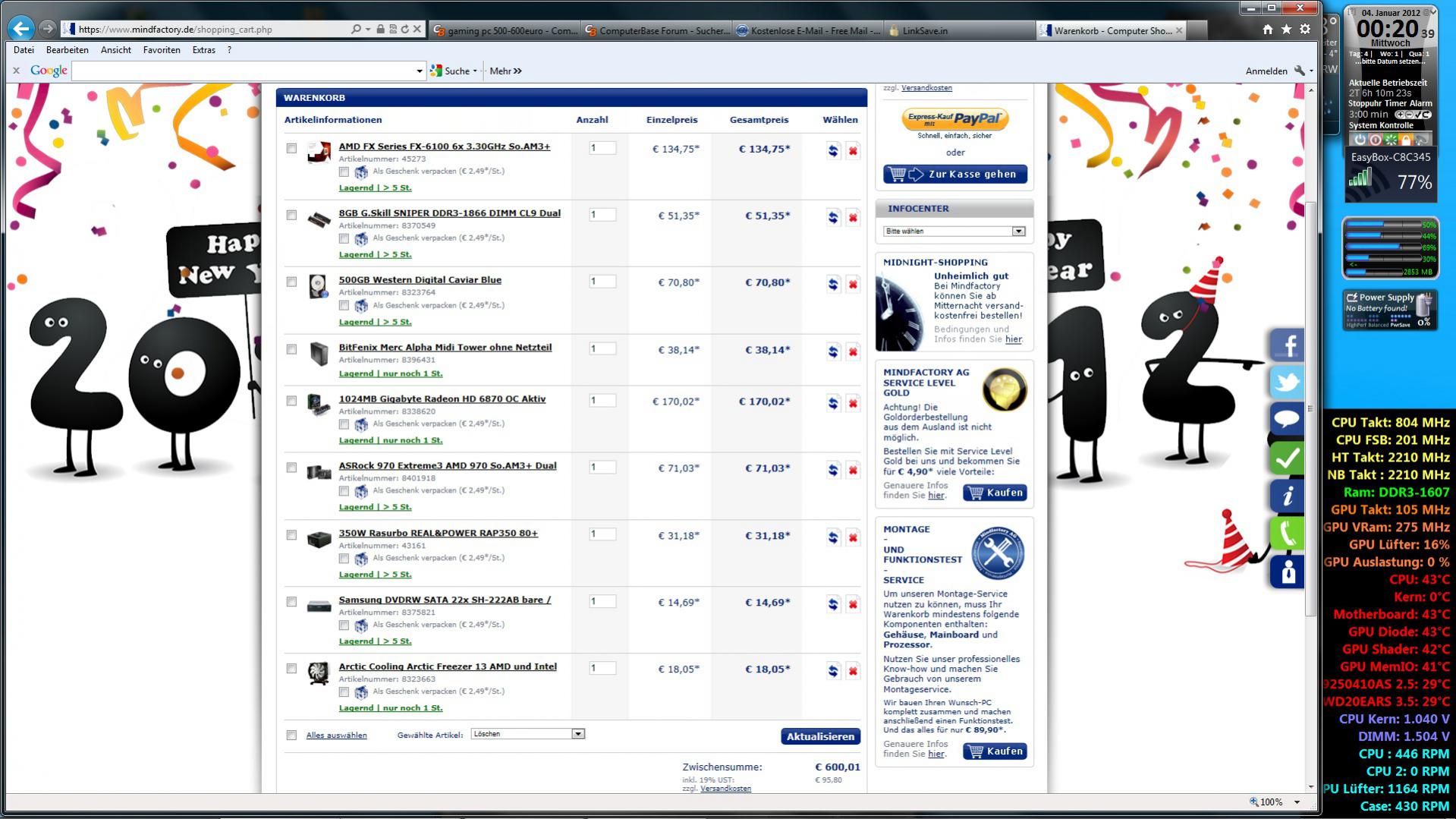The height and width of the screenshot is (819, 1456).
Task: Check the 500GB Western Digital row checkbox
Action: 291,282
